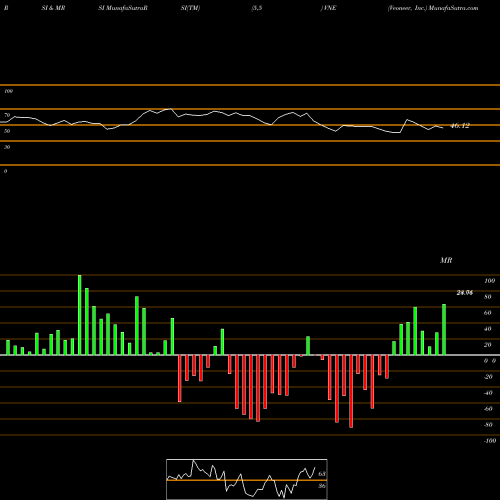Click the 30 level label on RSI axis
The image size is (500, 500).
pyautogui.click(x=7, y=147)
